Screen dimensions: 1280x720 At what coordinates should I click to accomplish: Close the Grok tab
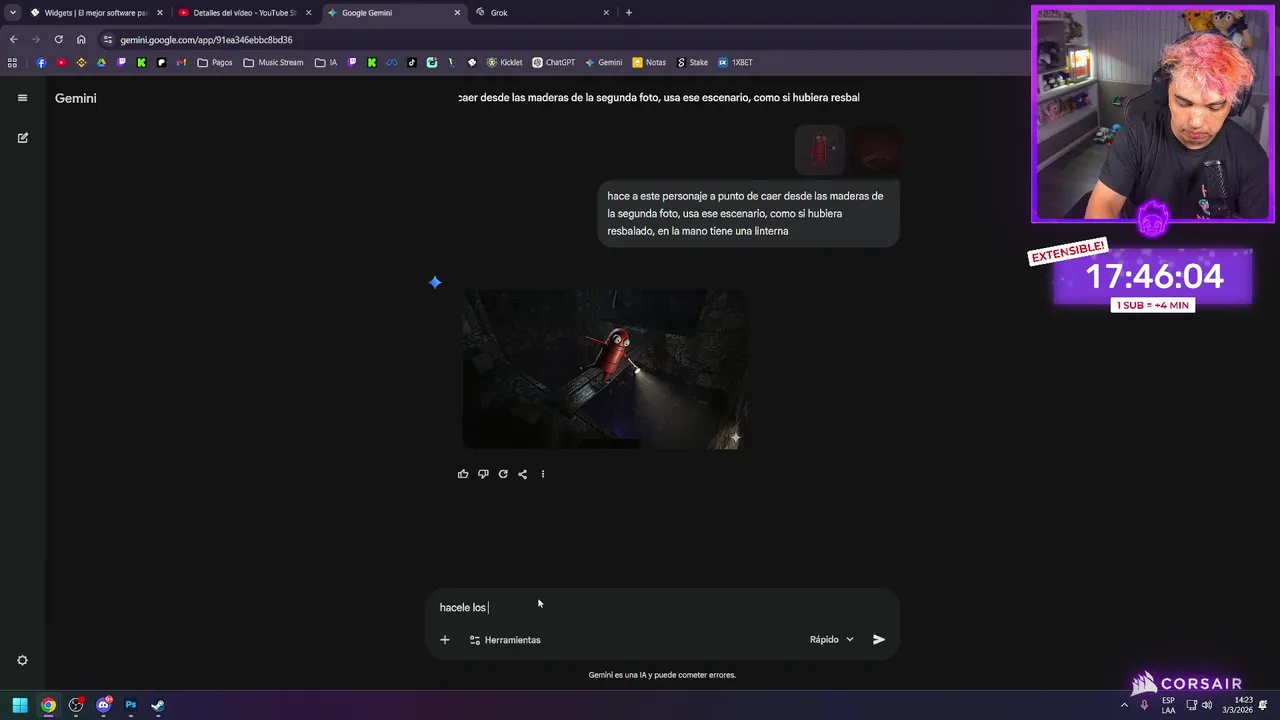click(x=606, y=13)
